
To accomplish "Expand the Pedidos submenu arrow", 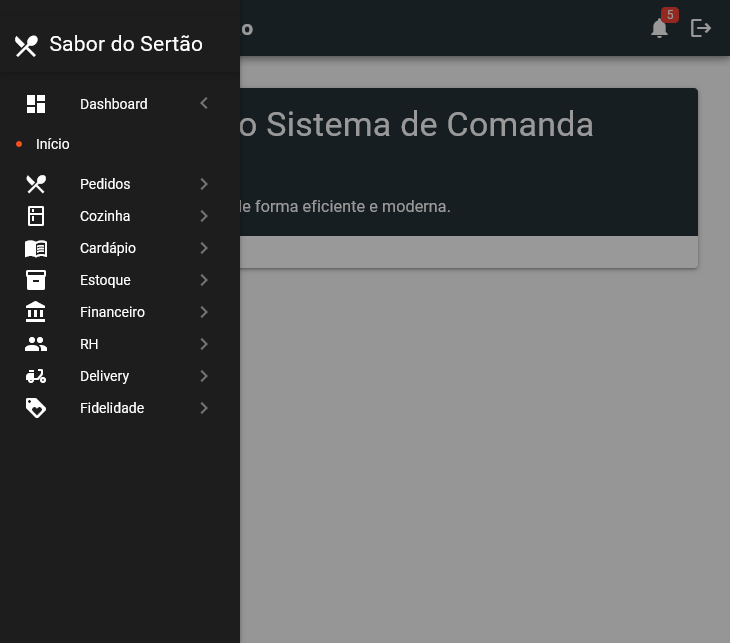I will tap(204, 184).
